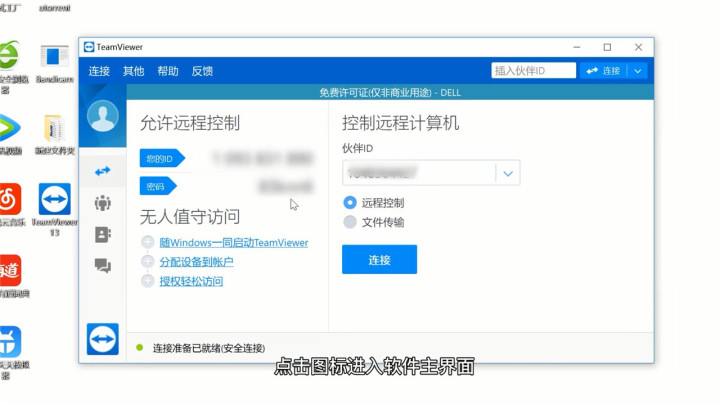Image resolution: width=720 pixels, height=405 pixels.
Task: Click the 您的ID label tag
Action: [x=162, y=159]
